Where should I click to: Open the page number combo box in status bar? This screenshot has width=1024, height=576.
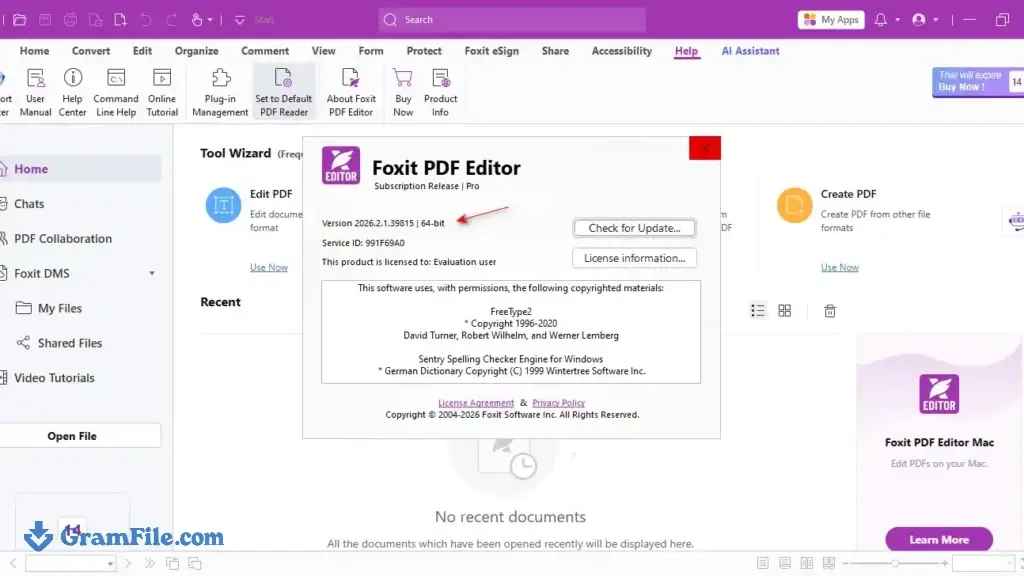pyautogui.click(x=71, y=563)
